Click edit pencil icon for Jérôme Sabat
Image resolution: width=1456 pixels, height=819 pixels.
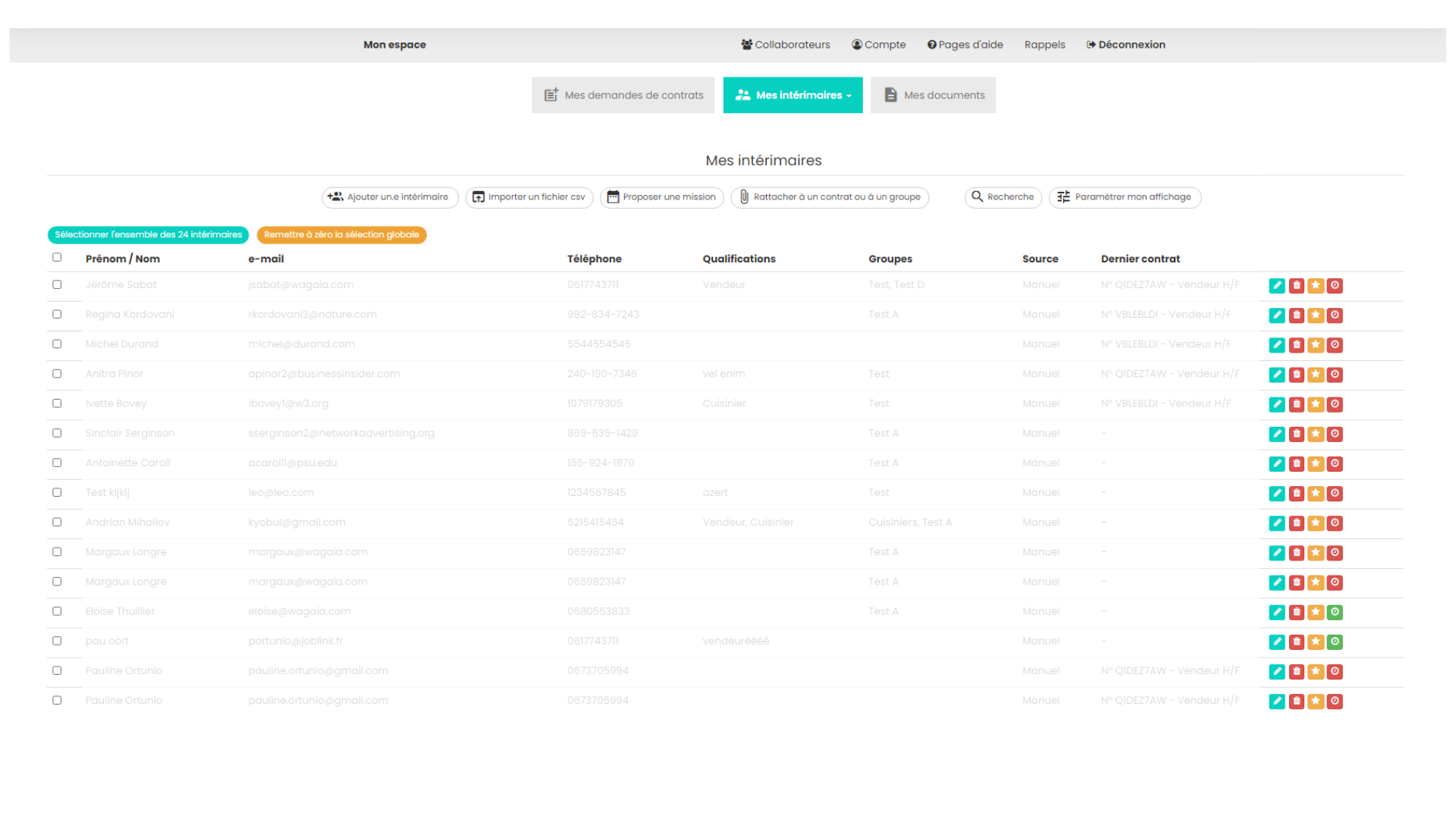tap(1277, 286)
